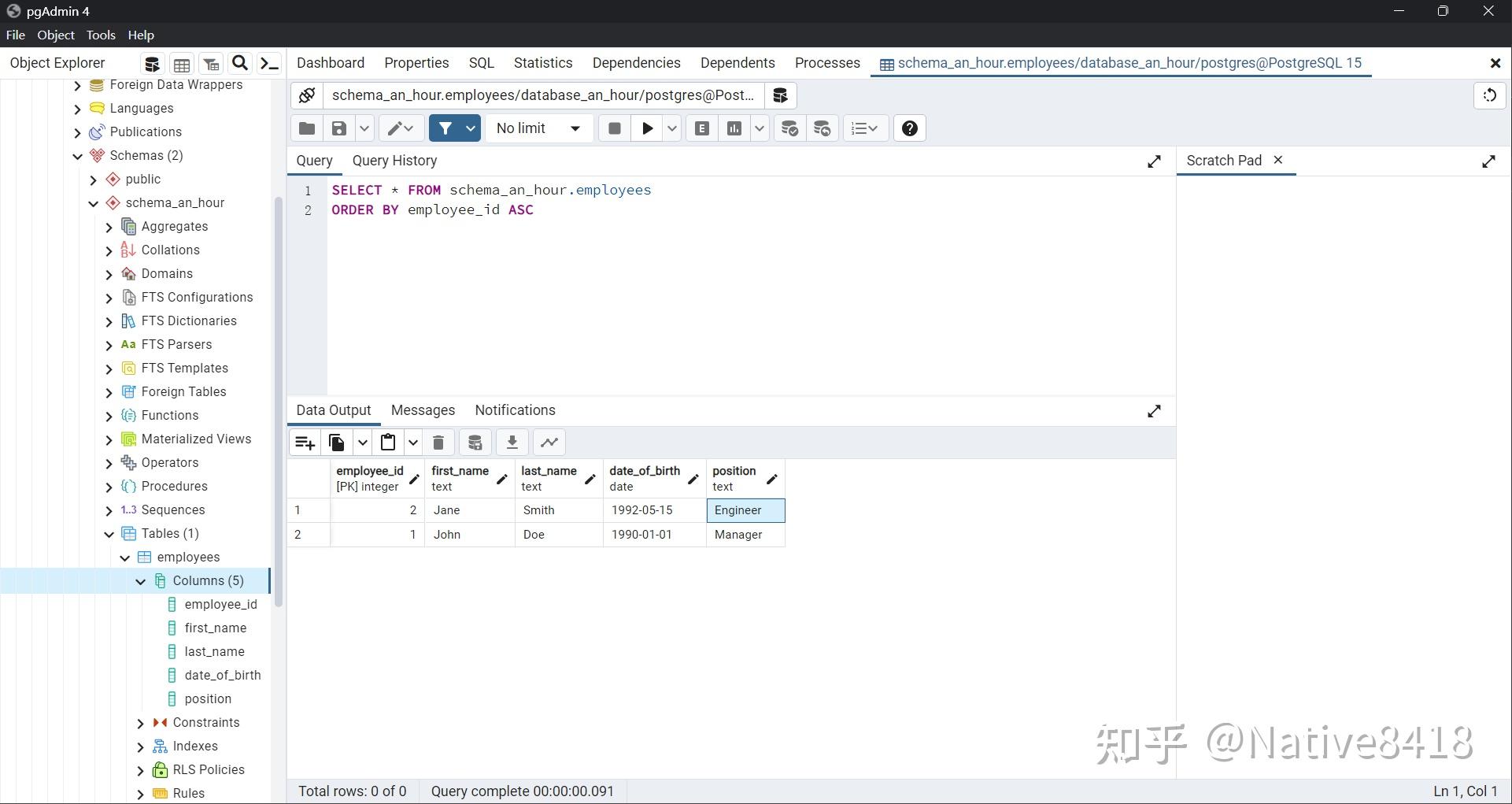The image size is (1512, 804).
Task: Open the Dependencies tab
Action: 636,63
